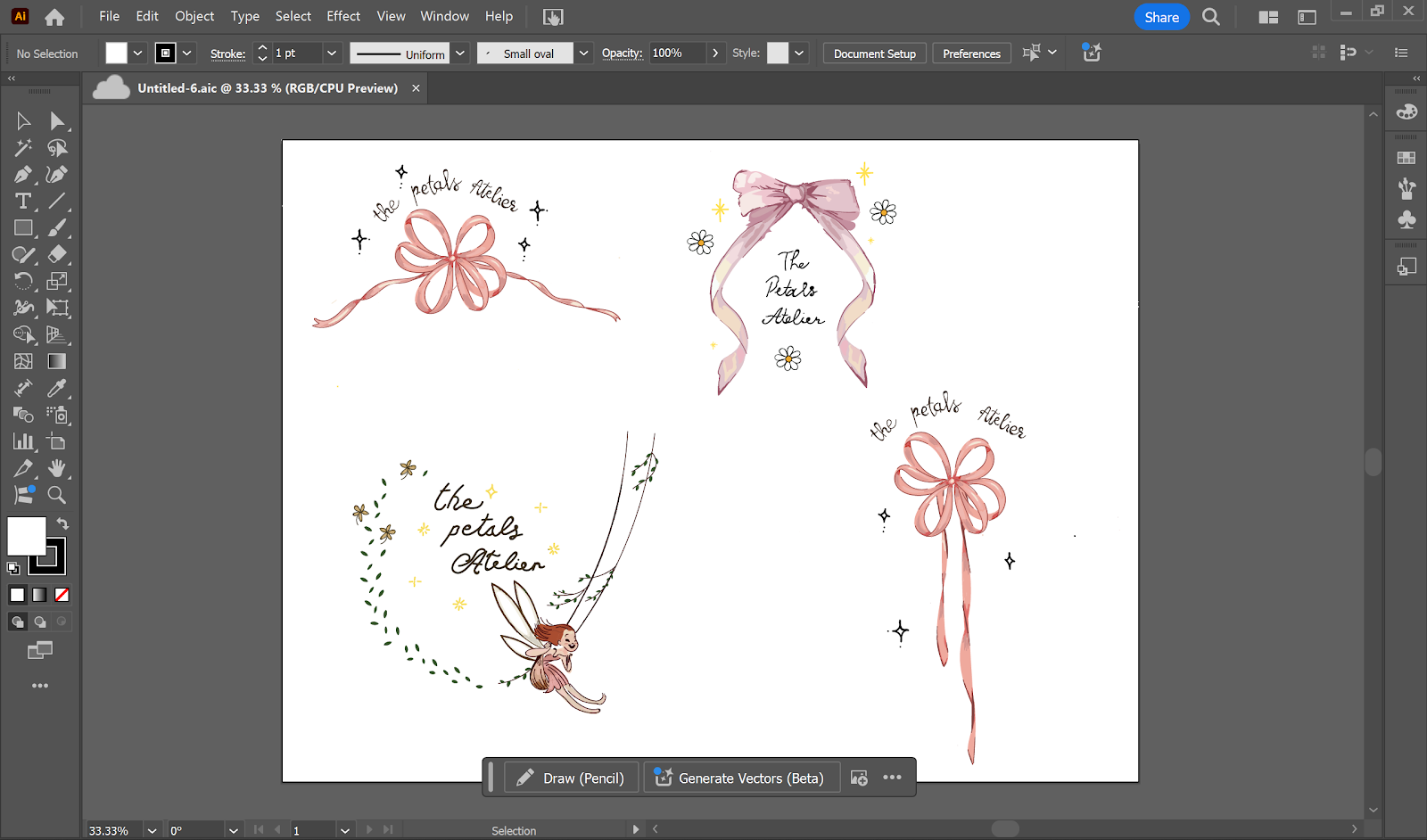1427x840 pixels.
Task: Open the Object menu
Action: pos(194,16)
